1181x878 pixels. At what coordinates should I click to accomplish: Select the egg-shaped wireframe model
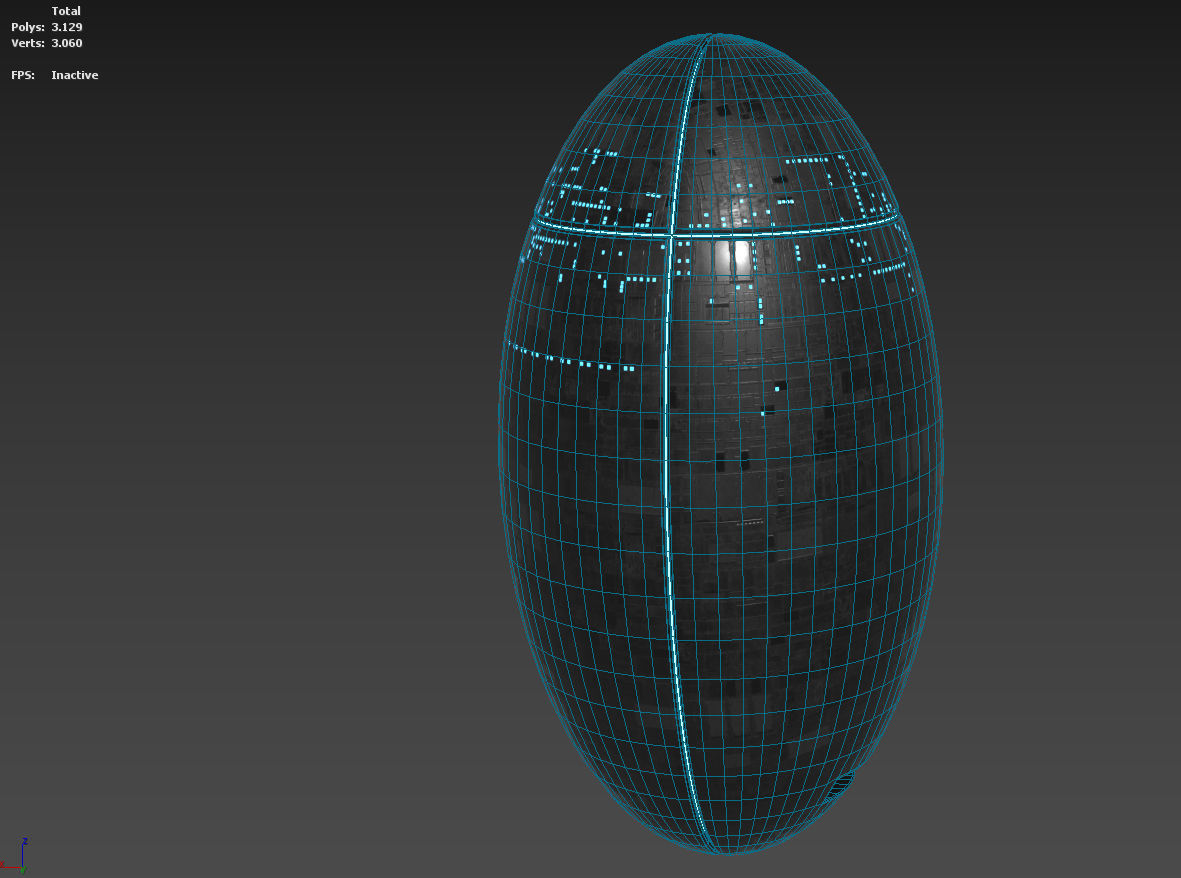(720, 444)
